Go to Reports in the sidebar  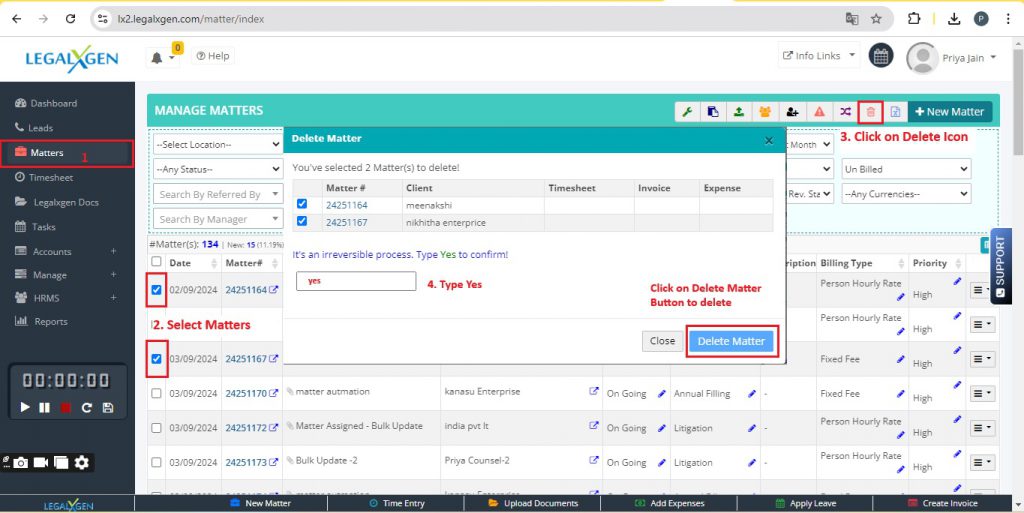(x=50, y=322)
